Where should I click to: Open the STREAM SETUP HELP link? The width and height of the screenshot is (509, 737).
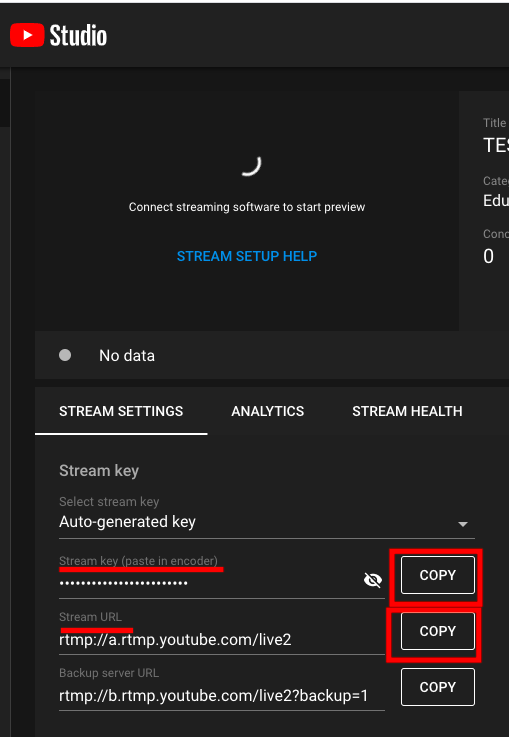[247, 256]
